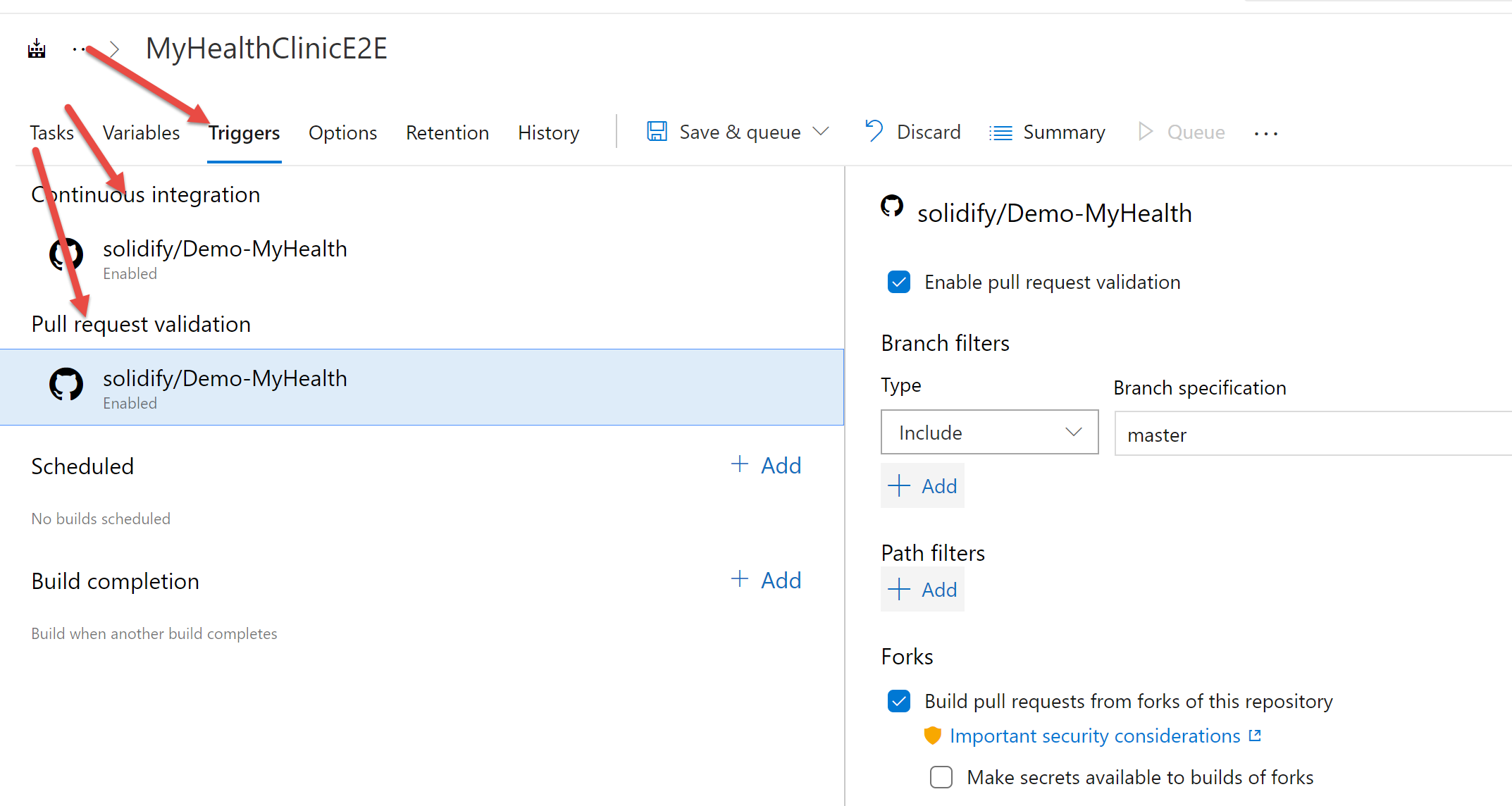Open the toolbar more actions ellipsis
This screenshot has height=806, width=1512.
pyautogui.click(x=1266, y=133)
